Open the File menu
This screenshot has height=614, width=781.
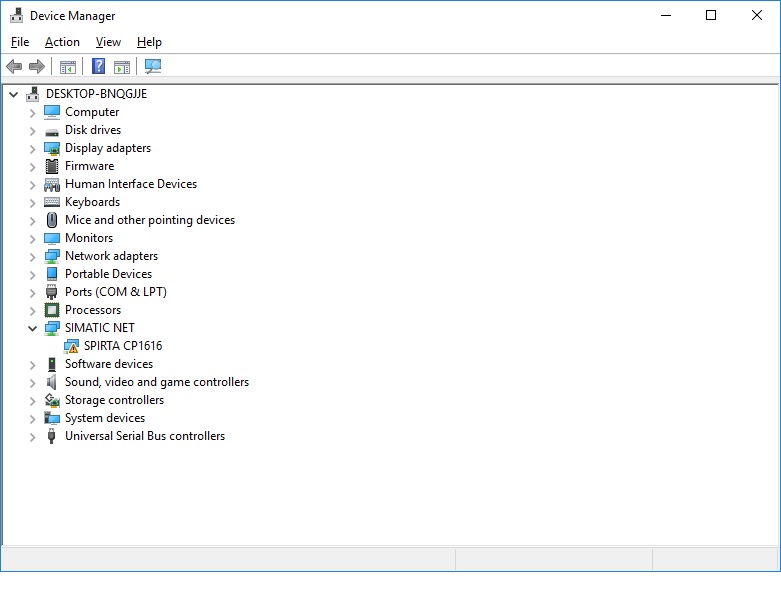20,42
